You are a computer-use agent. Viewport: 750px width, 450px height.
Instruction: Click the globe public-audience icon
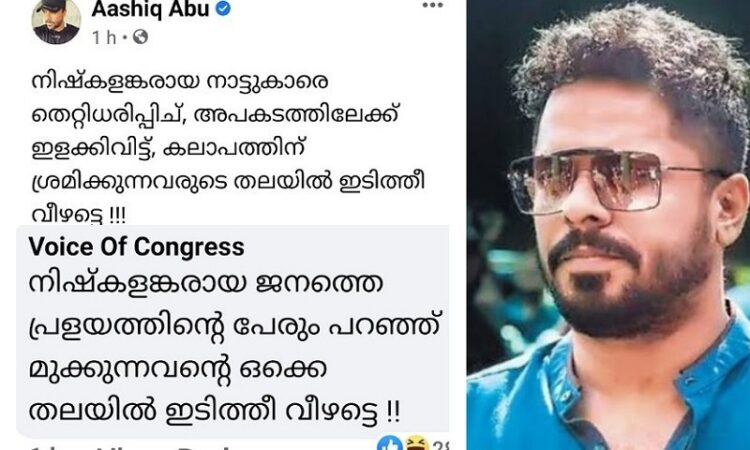(140, 37)
